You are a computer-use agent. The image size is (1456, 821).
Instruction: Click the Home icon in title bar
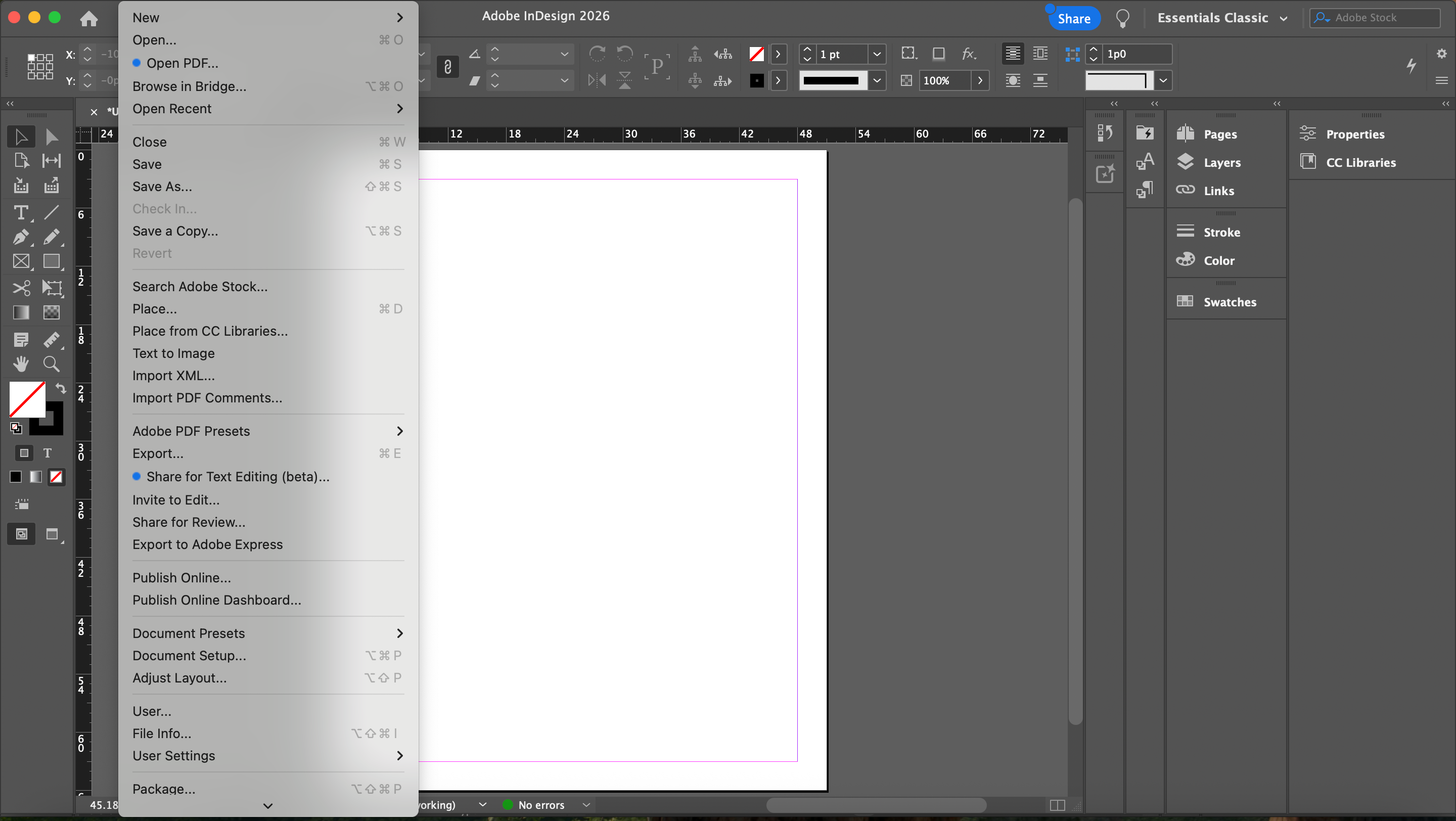[89, 19]
